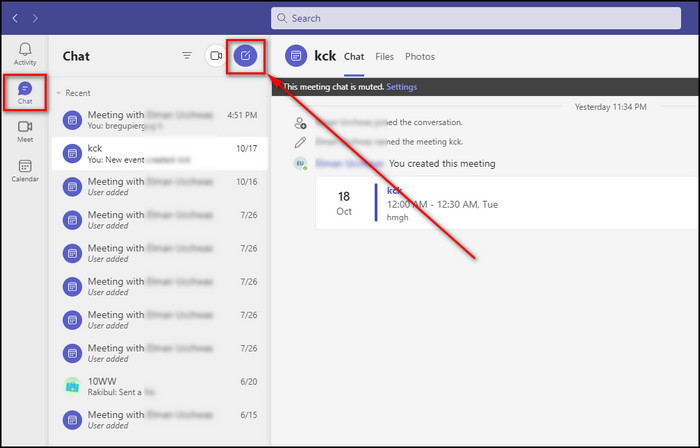Start a Meet now video call
Viewport: 700px width, 448px height.
tap(216, 56)
